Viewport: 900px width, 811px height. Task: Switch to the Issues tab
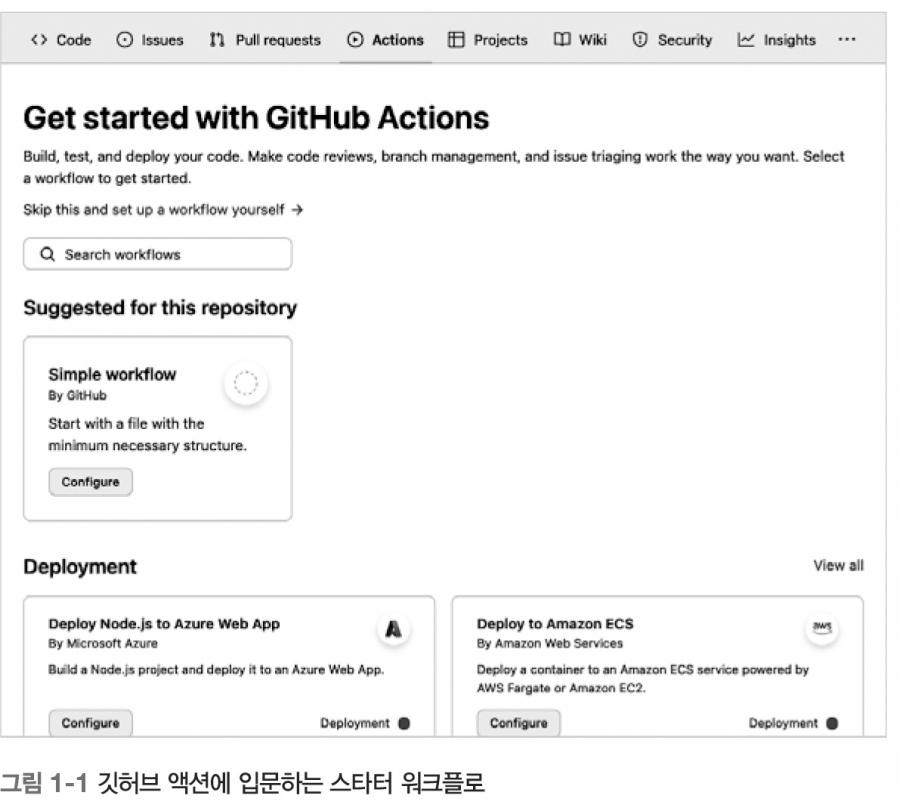[150, 40]
